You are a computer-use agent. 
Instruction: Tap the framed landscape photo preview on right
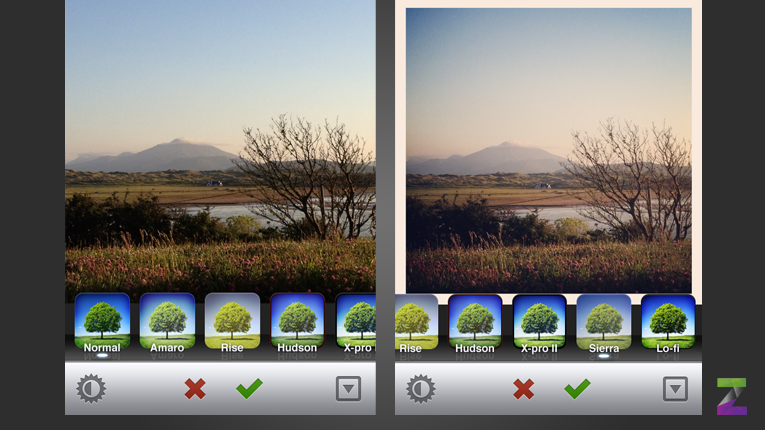coord(548,150)
